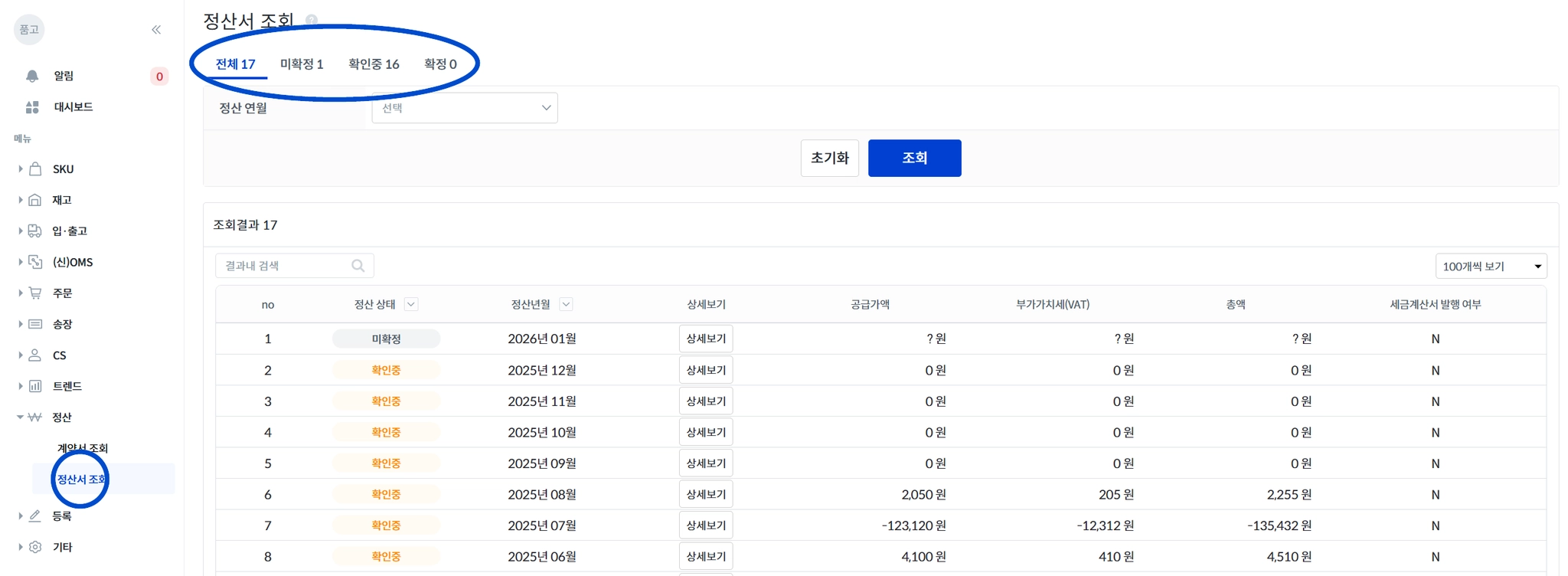1568x576 pixels.
Task: Click the 정산 won icon
Action: pyautogui.click(x=35, y=417)
